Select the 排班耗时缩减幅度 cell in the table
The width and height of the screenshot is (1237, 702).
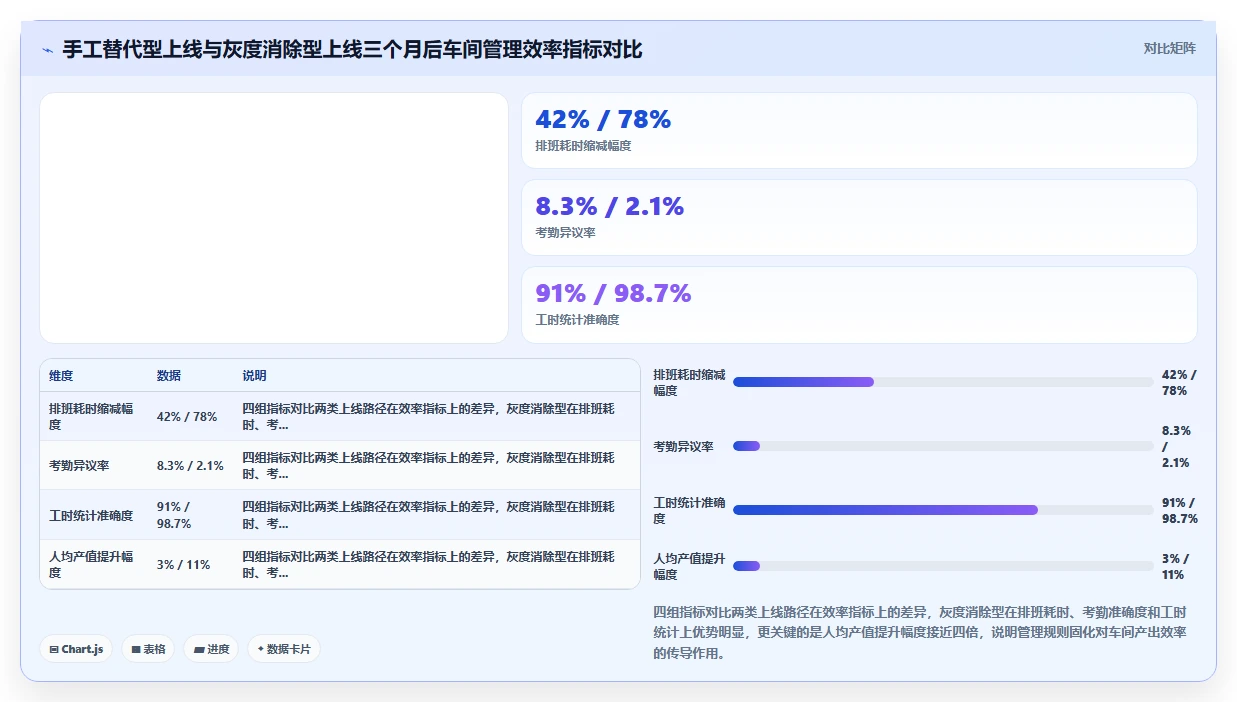pos(93,417)
